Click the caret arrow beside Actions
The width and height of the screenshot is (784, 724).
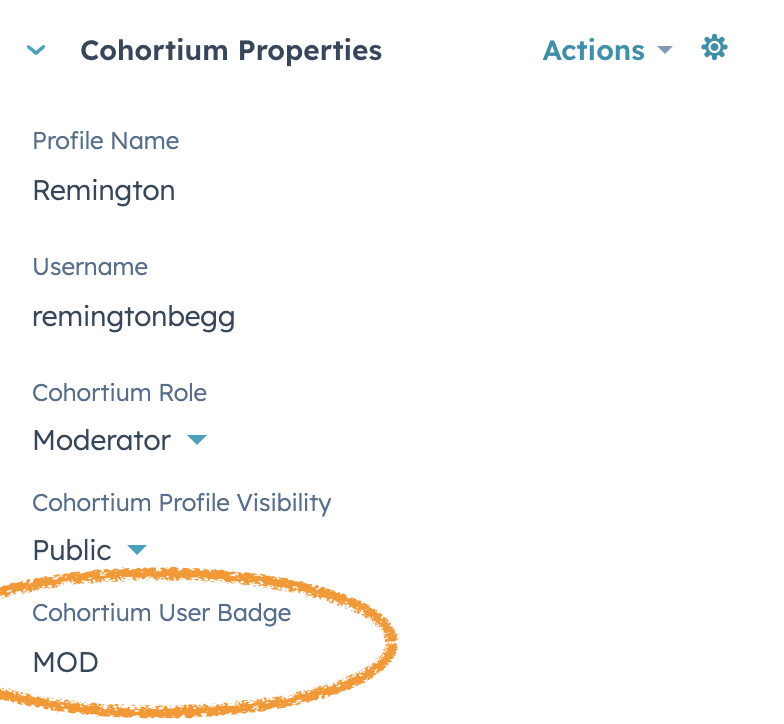[x=664, y=50]
